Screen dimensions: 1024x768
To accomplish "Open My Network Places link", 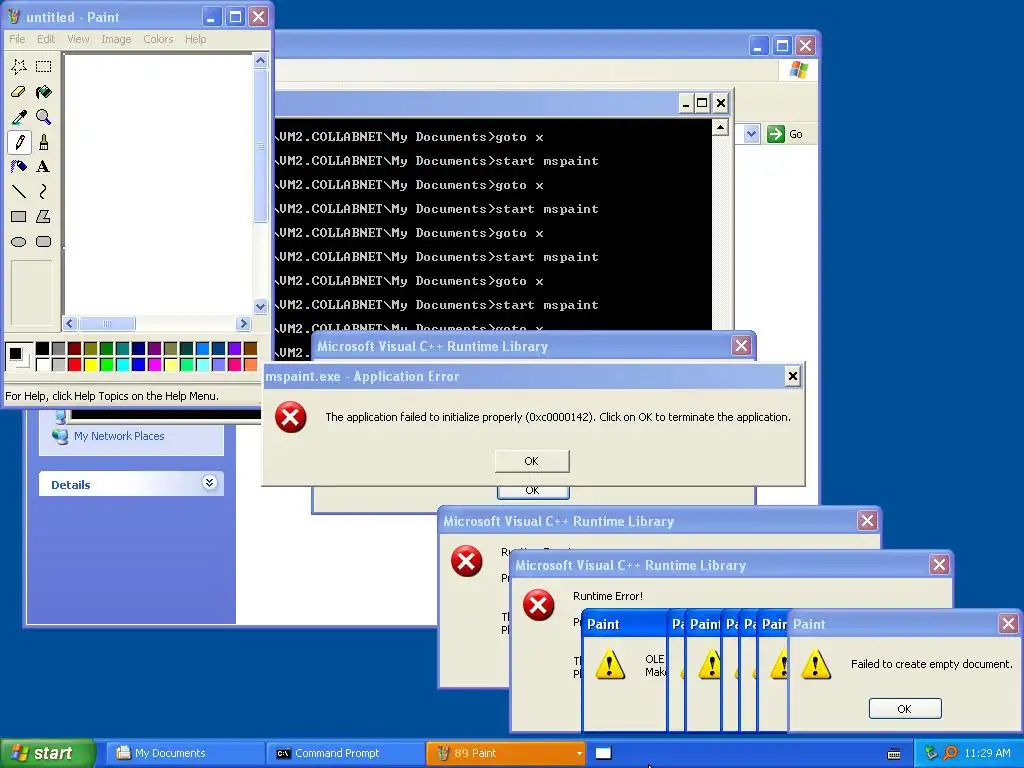I will (119, 436).
